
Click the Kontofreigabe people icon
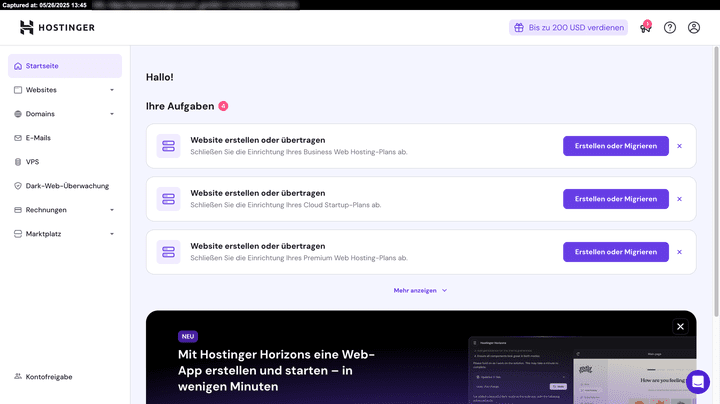[x=18, y=376]
